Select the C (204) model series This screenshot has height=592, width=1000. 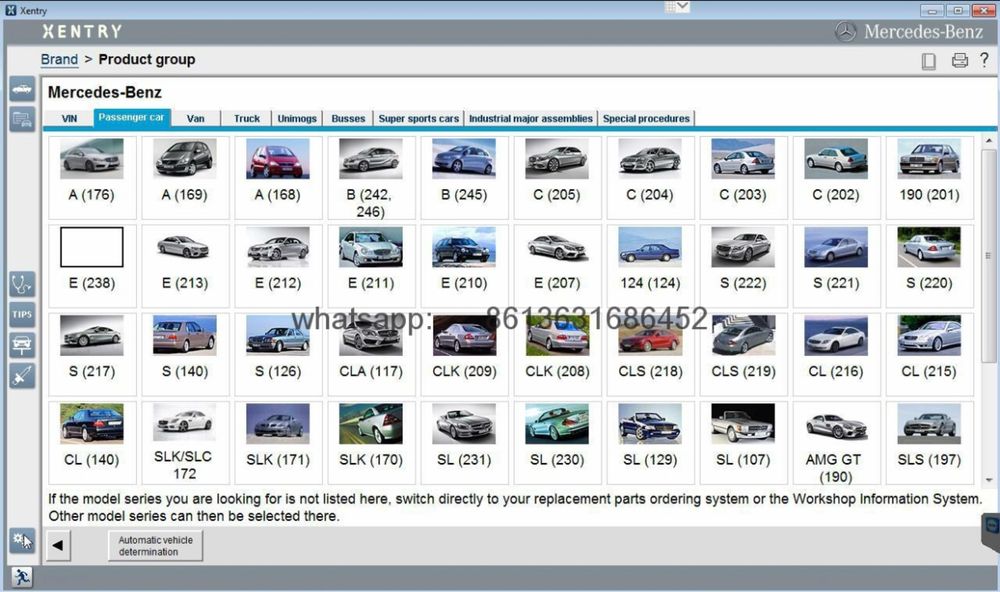(651, 178)
